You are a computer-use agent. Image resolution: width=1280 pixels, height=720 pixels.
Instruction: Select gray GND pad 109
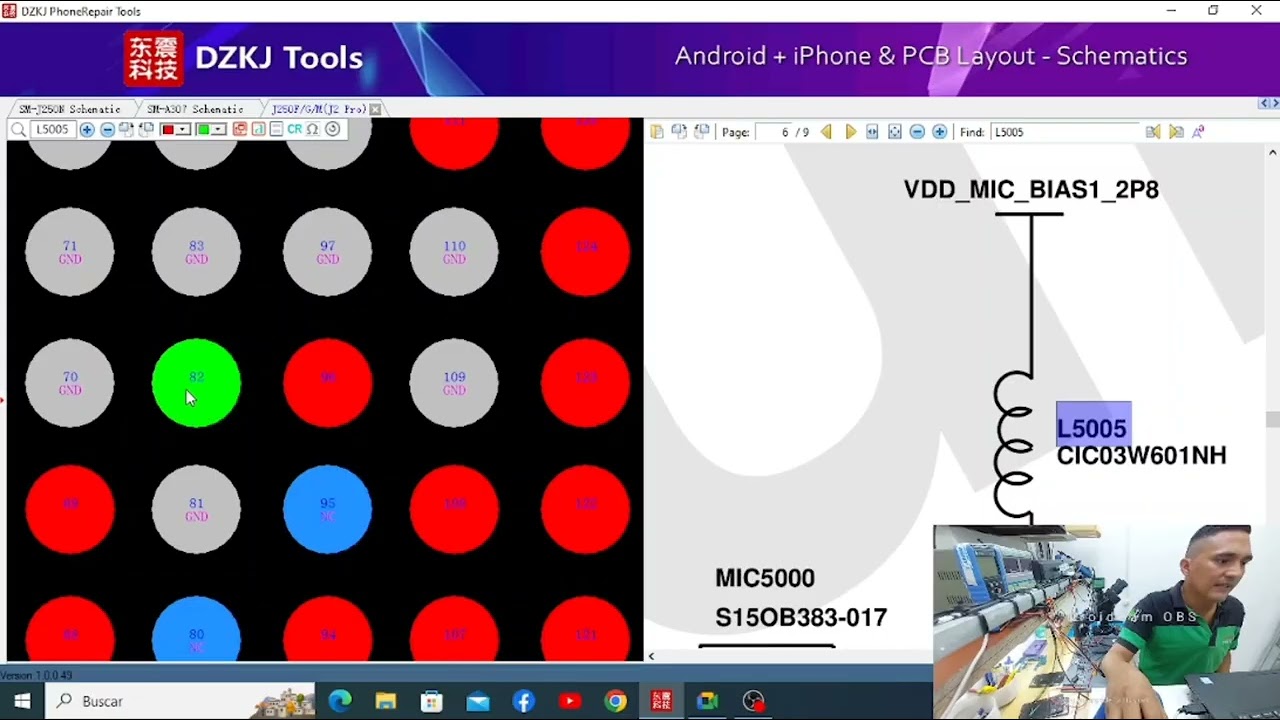point(454,383)
